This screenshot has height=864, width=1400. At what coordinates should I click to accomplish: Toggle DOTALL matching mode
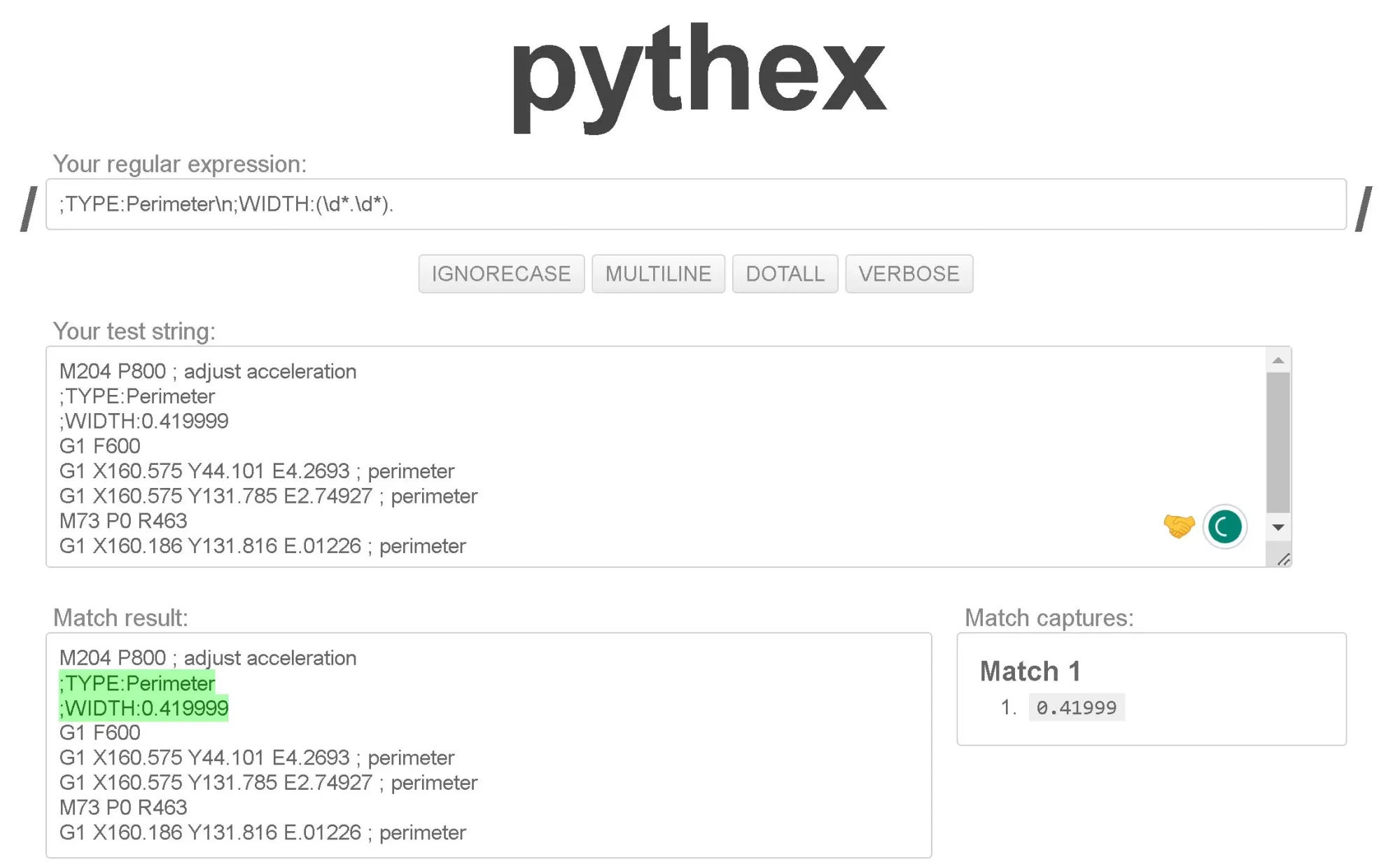click(x=784, y=273)
